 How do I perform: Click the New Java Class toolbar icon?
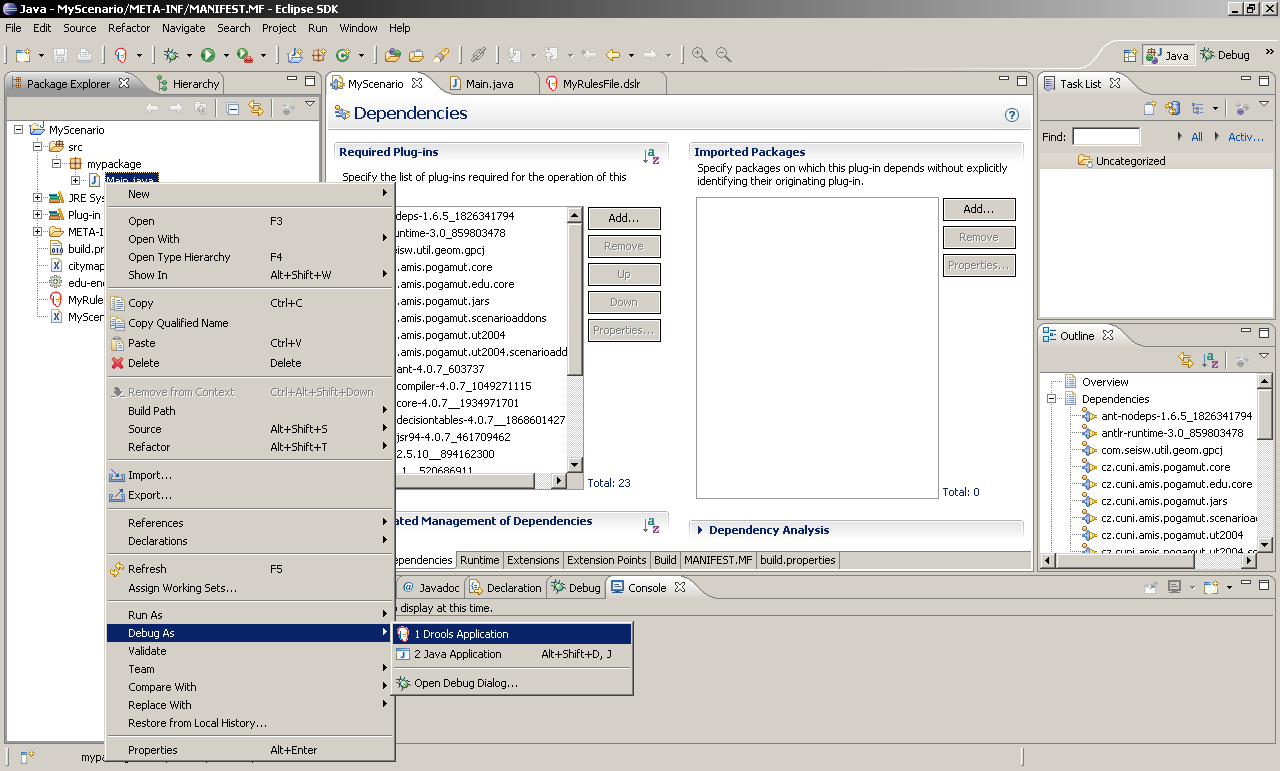344,55
